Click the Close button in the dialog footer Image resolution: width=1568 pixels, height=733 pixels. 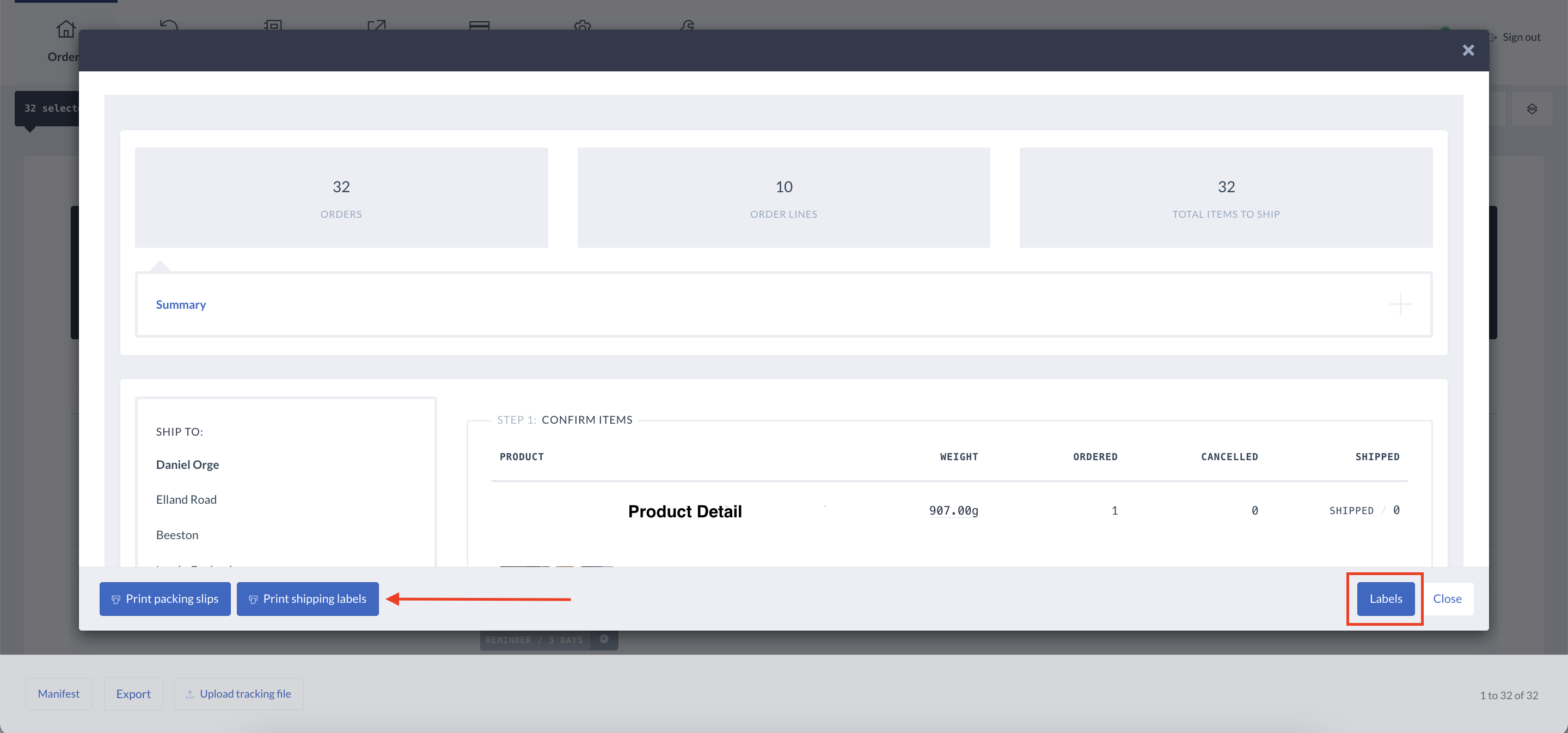pyautogui.click(x=1447, y=598)
